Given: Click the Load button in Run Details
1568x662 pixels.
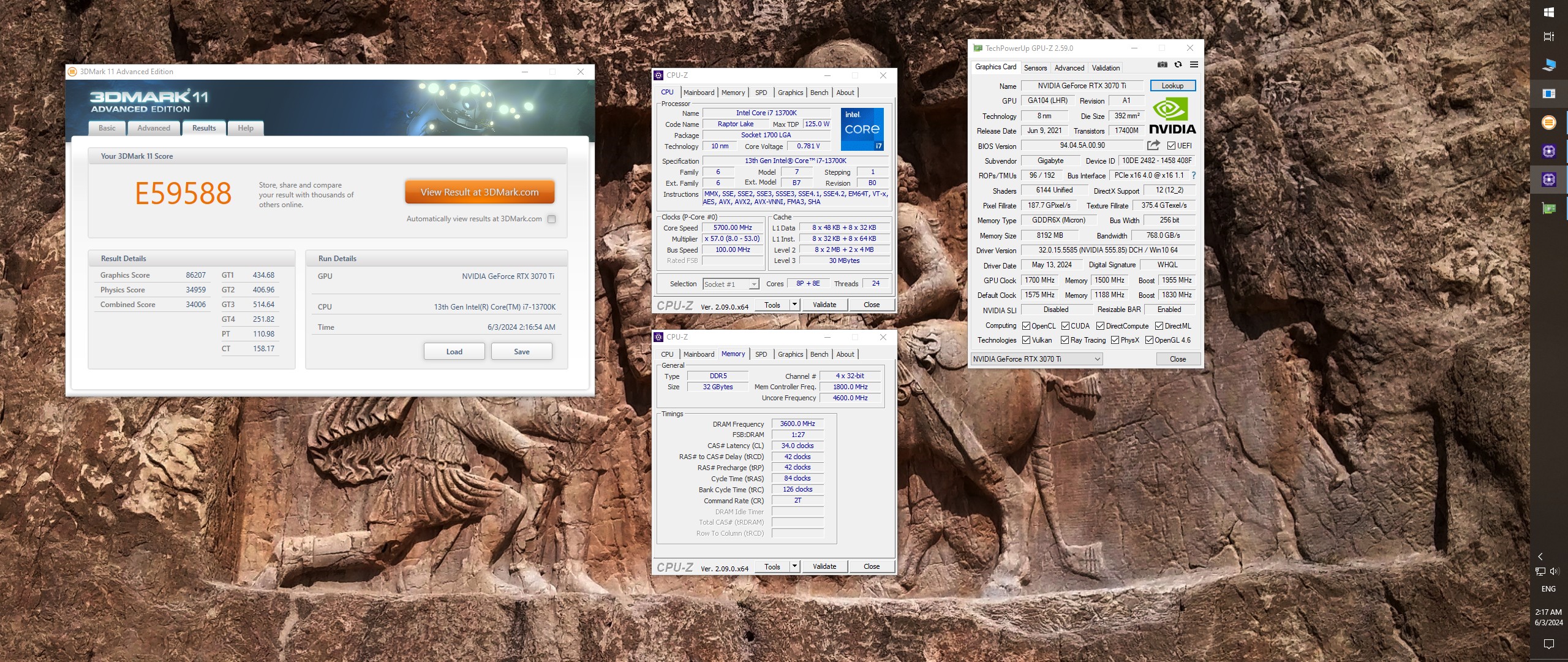Looking at the screenshot, I should click(454, 352).
